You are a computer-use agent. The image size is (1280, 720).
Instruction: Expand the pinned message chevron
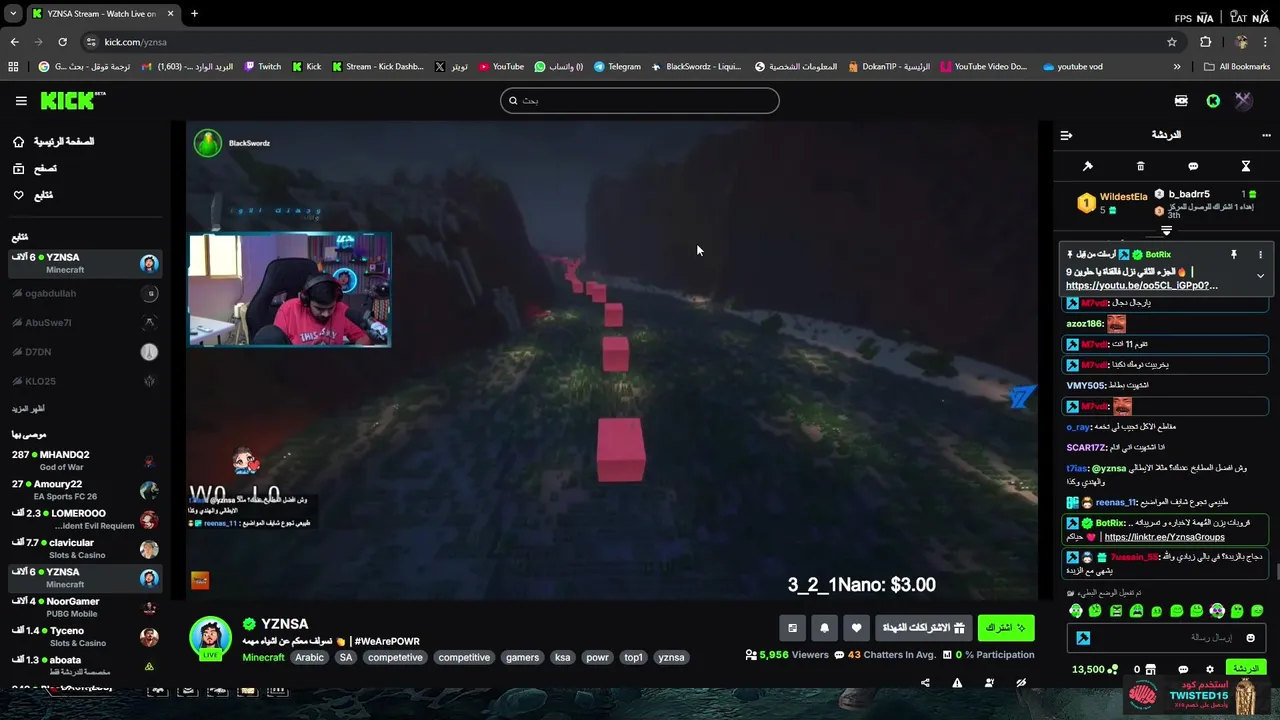coord(1260,276)
